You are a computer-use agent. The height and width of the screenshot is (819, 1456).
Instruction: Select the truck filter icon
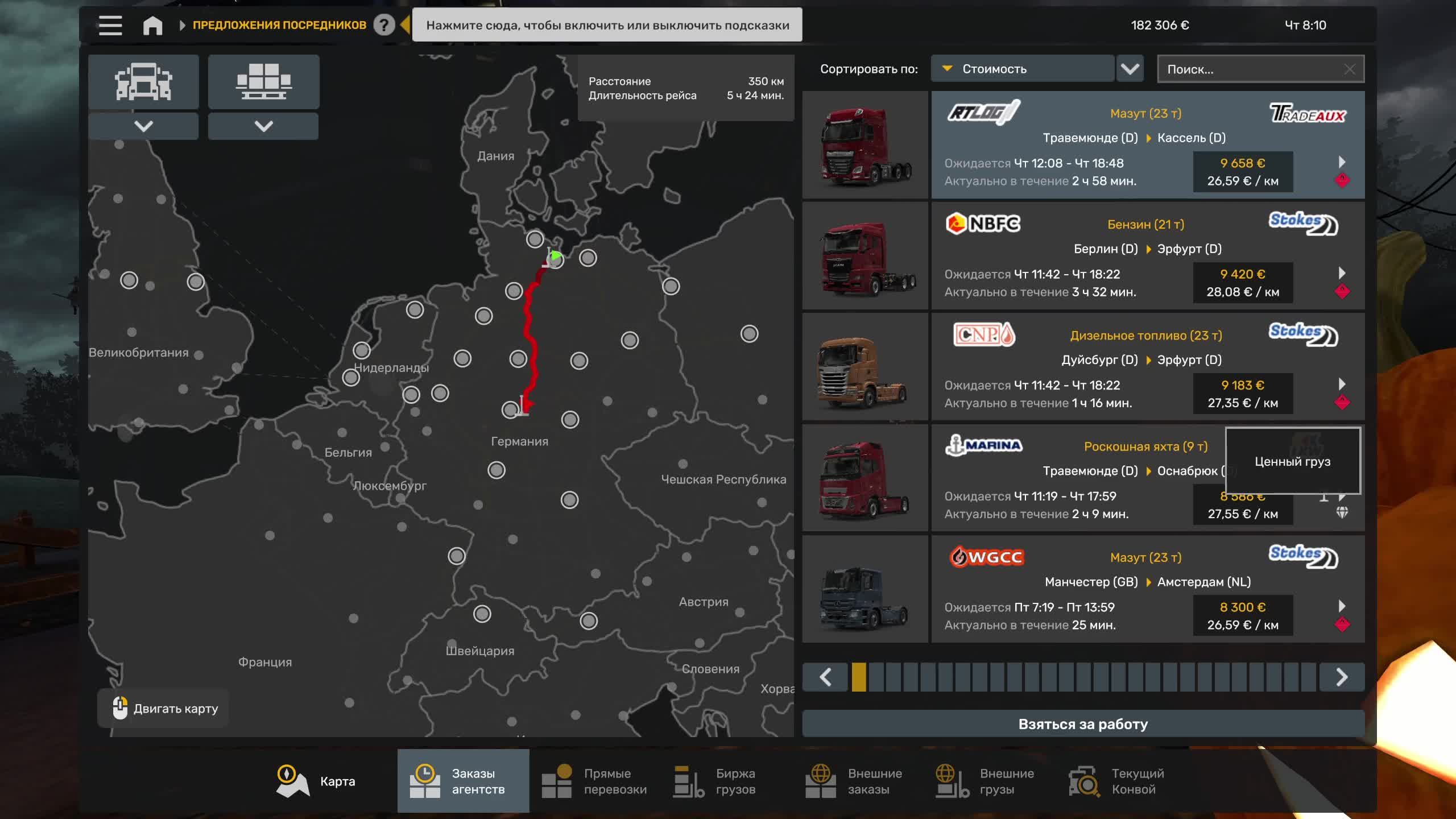(143, 82)
